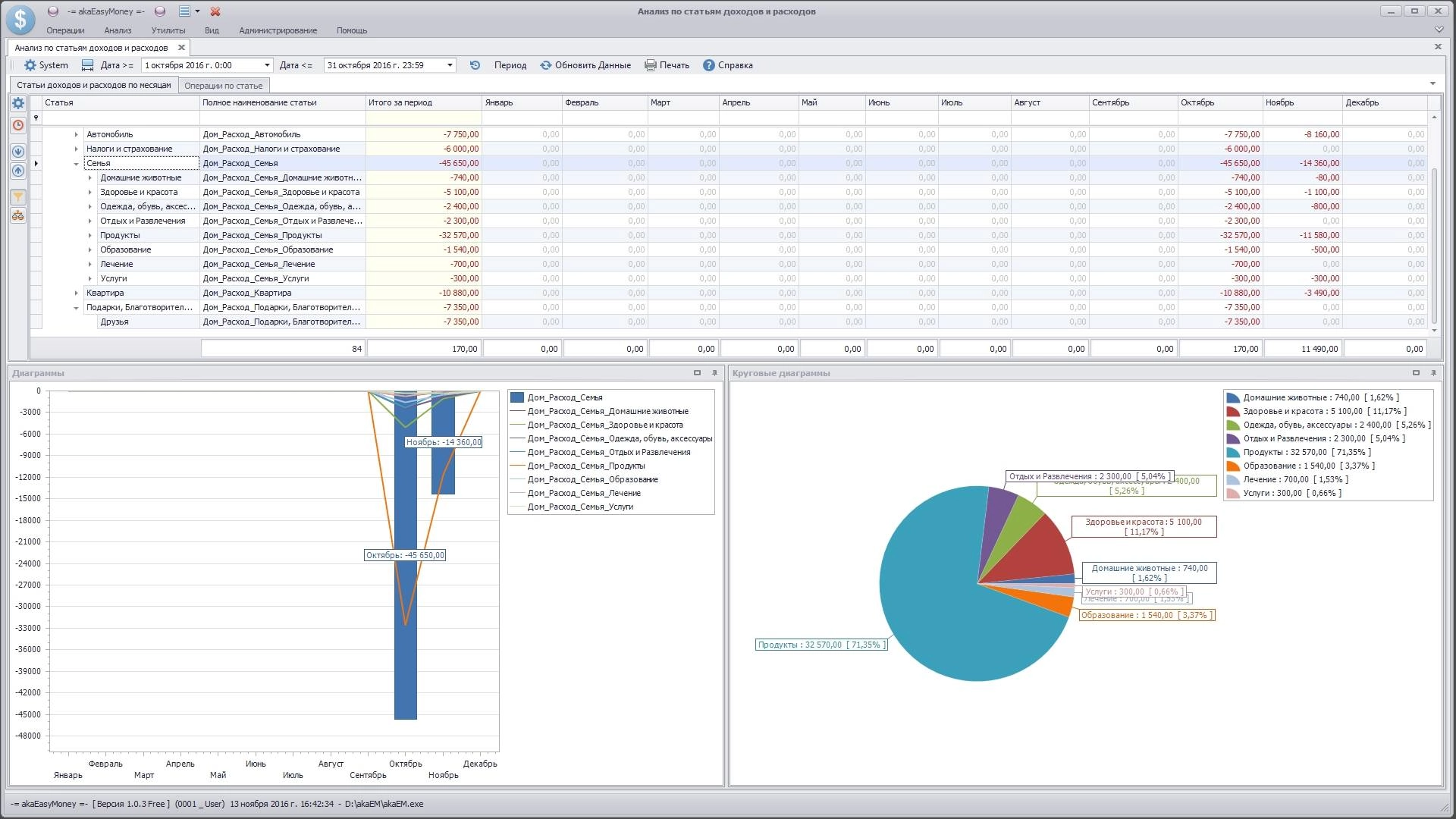Pin the Круговые диаграммы panel
1456x819 pixels.
point(1433,373)
